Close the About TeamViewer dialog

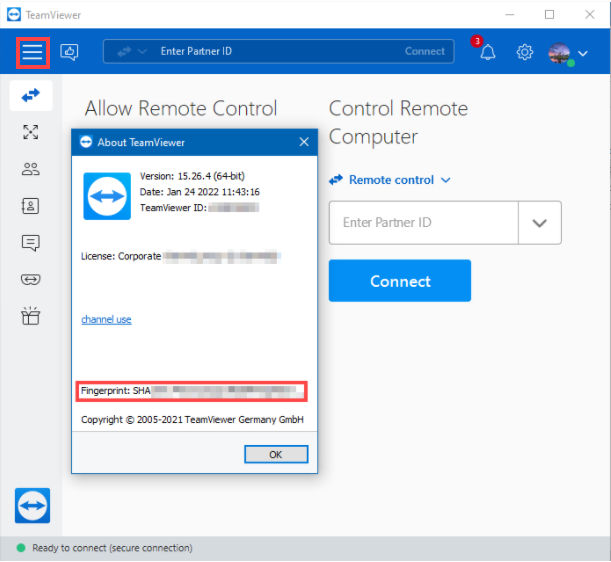pyautogui.click(x=304, y=142)
